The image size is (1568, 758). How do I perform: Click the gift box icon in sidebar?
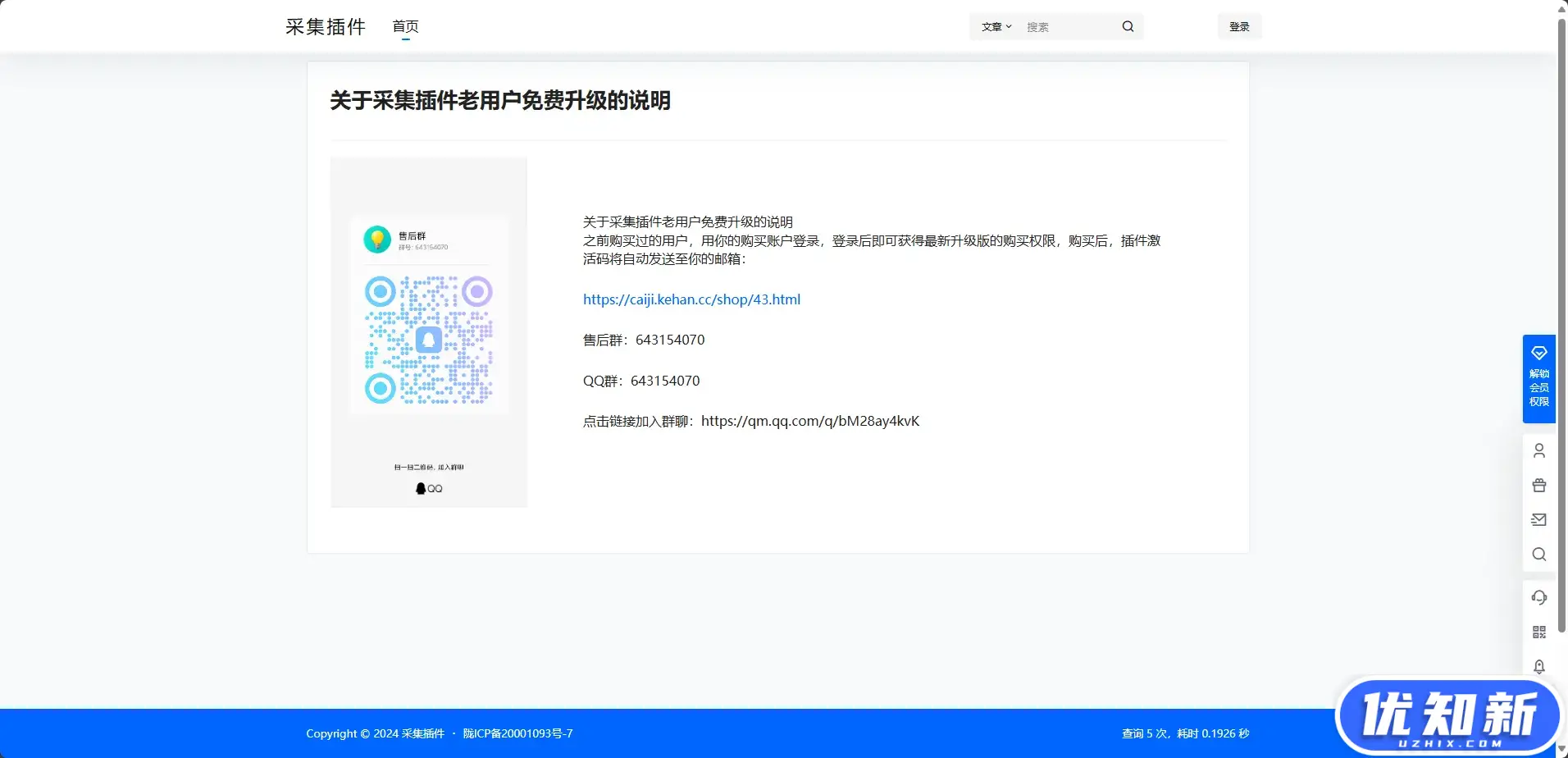(1539, 485)
